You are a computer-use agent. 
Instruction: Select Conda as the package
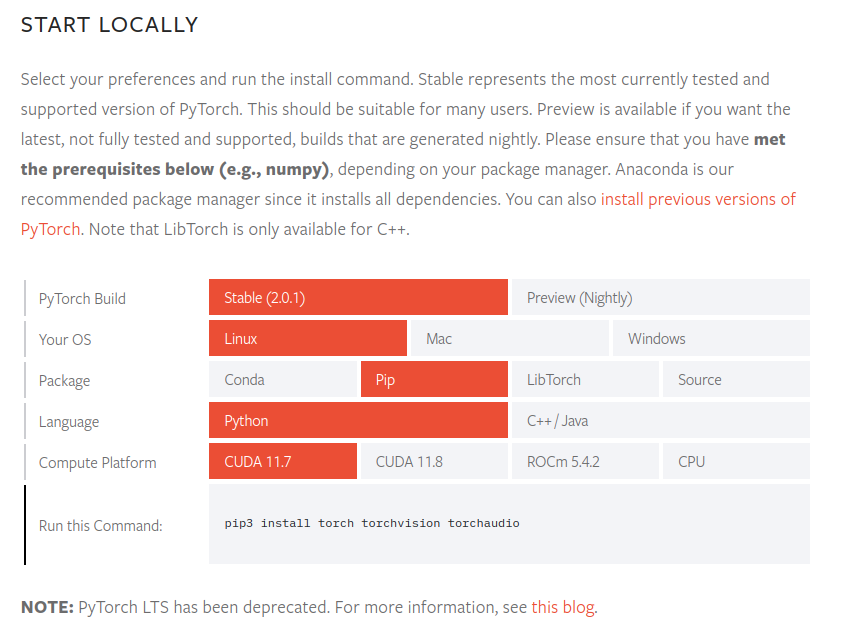click(282, 380)
